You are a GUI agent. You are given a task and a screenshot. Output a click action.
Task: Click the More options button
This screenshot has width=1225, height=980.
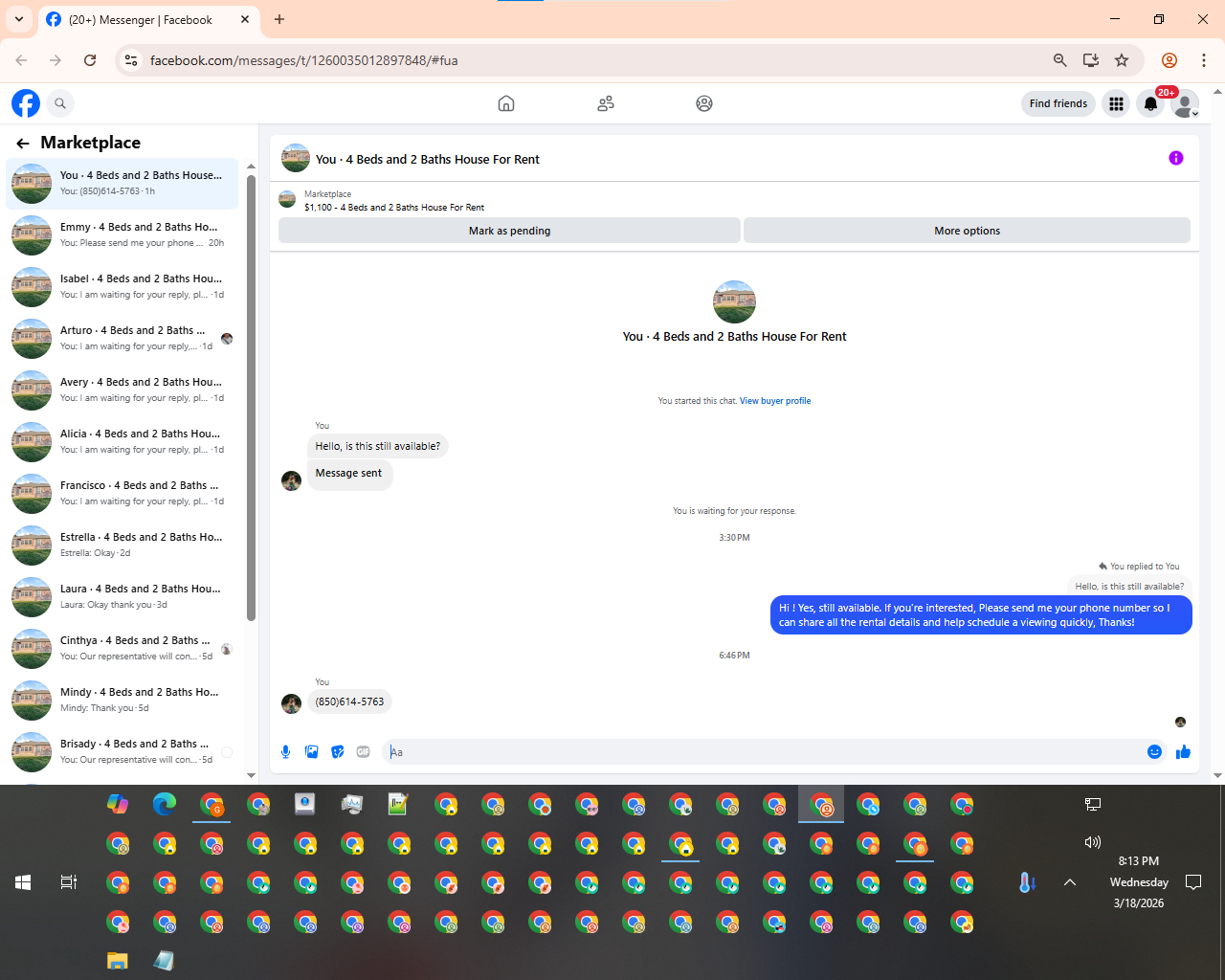point(967,231)
